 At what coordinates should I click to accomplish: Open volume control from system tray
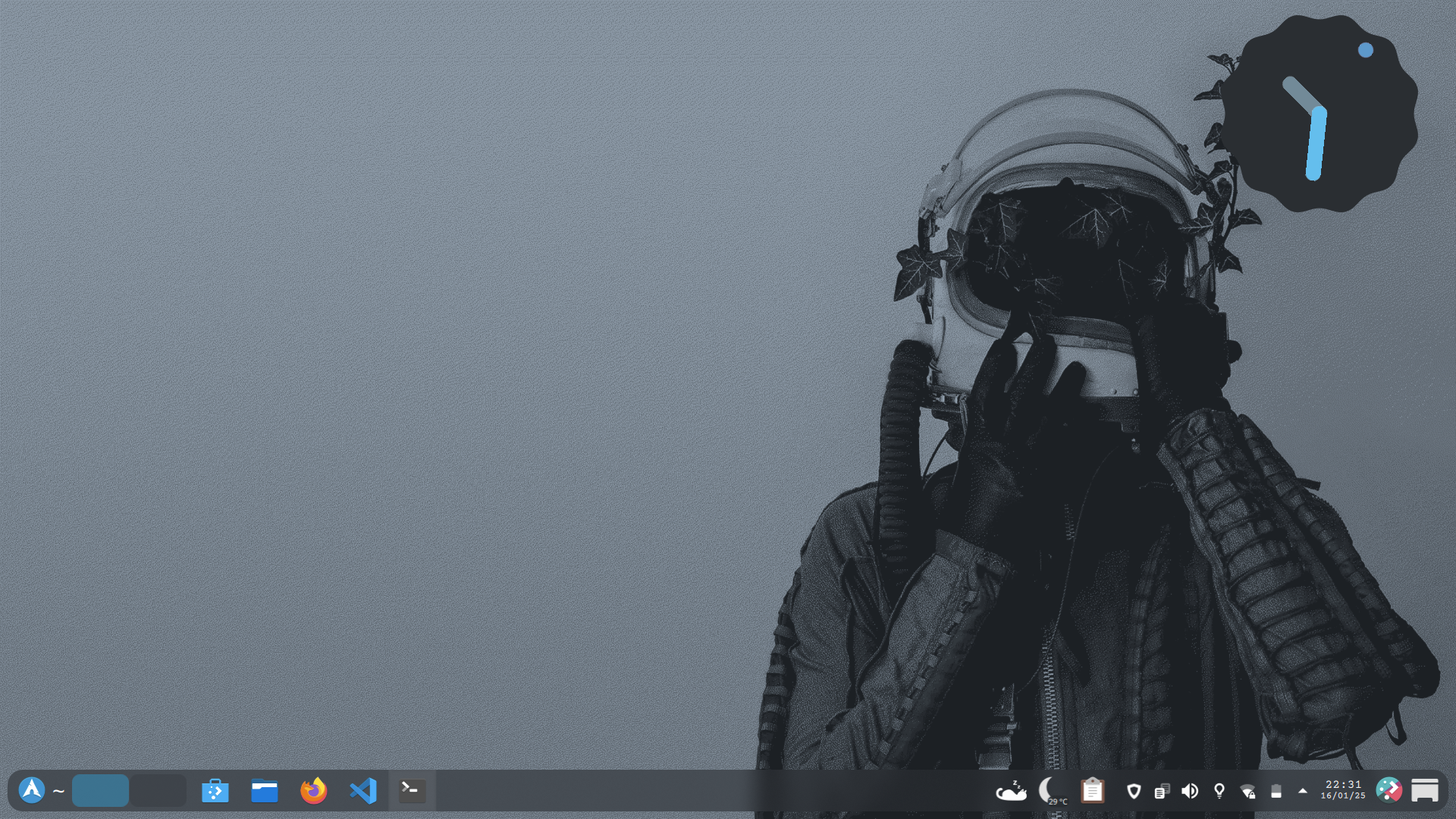point(1190,792)
